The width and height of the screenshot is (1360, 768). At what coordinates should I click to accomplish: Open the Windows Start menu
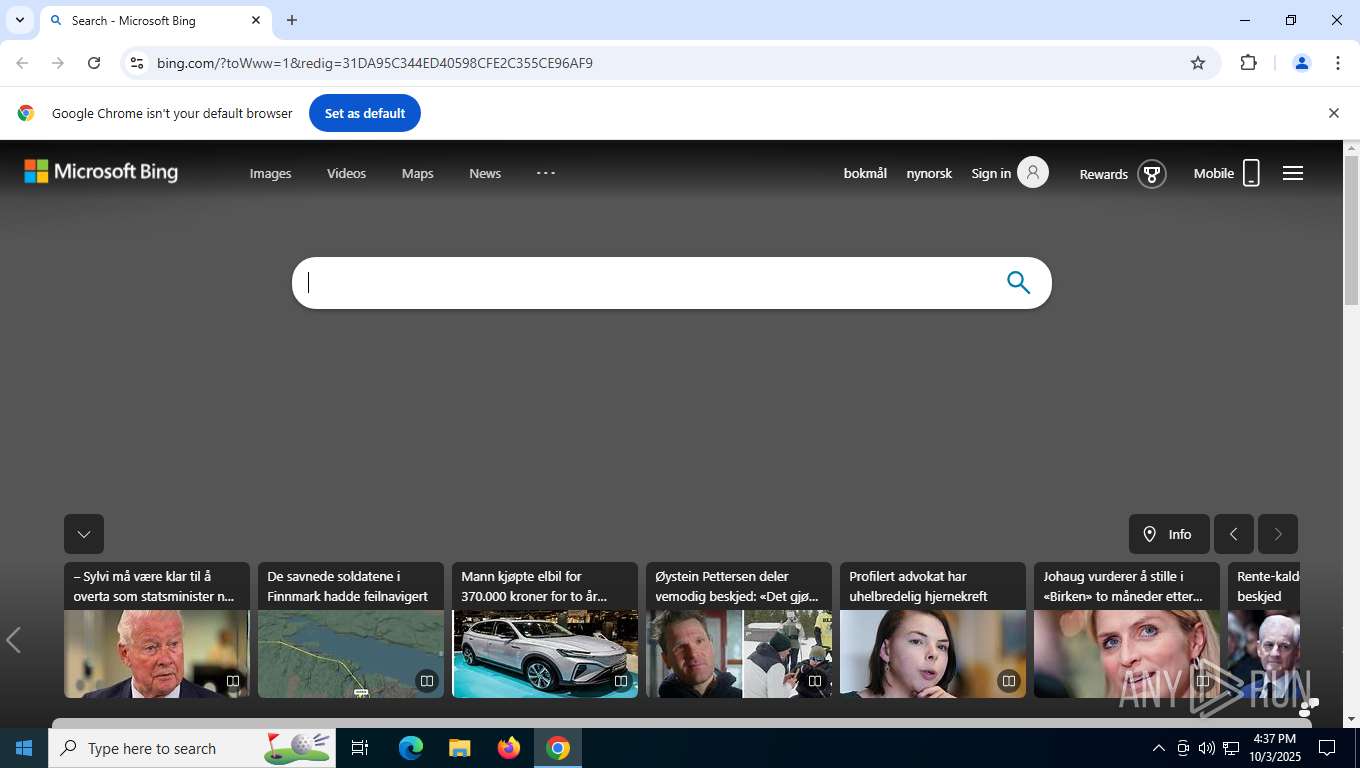click(24, 748)
